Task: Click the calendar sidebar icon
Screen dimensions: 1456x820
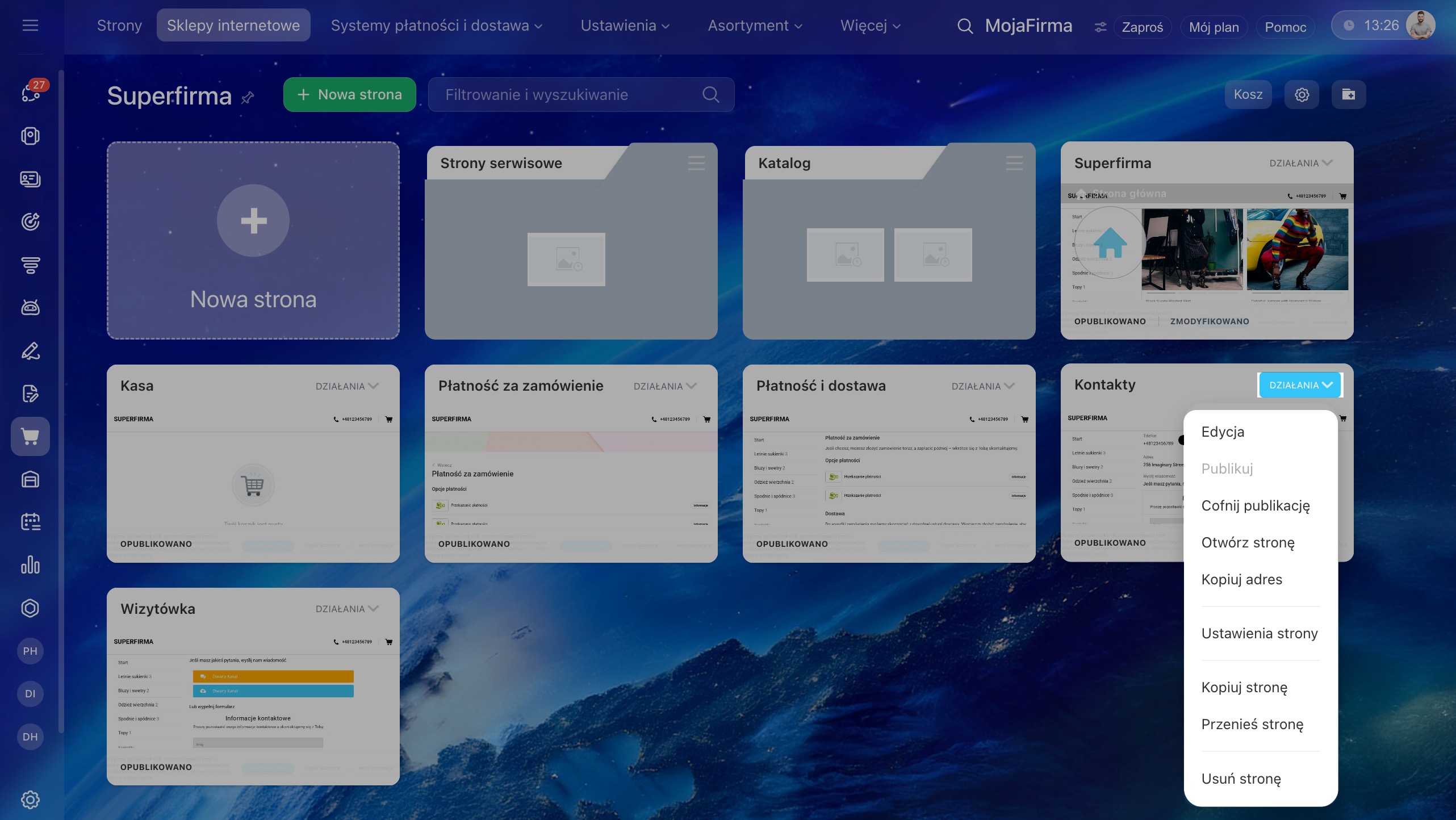Action: point(30,522)
